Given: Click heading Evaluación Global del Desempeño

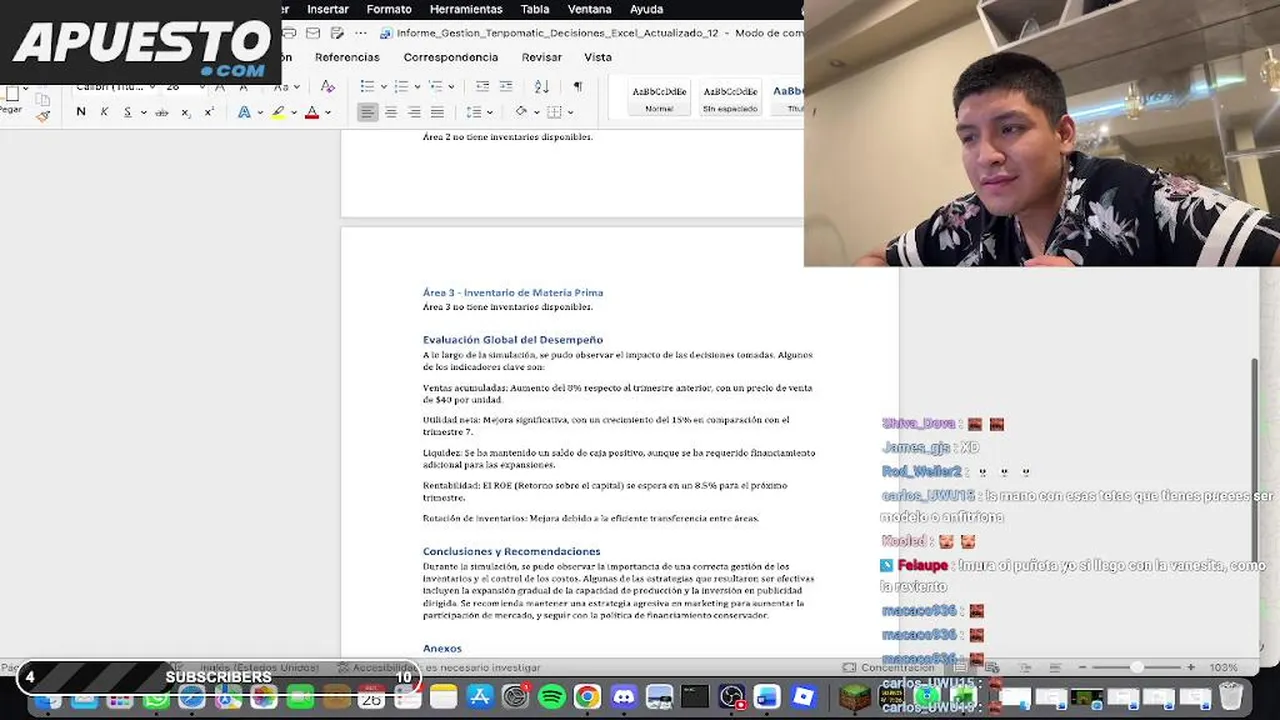Looking at the screenshot, I should point(512,340).
